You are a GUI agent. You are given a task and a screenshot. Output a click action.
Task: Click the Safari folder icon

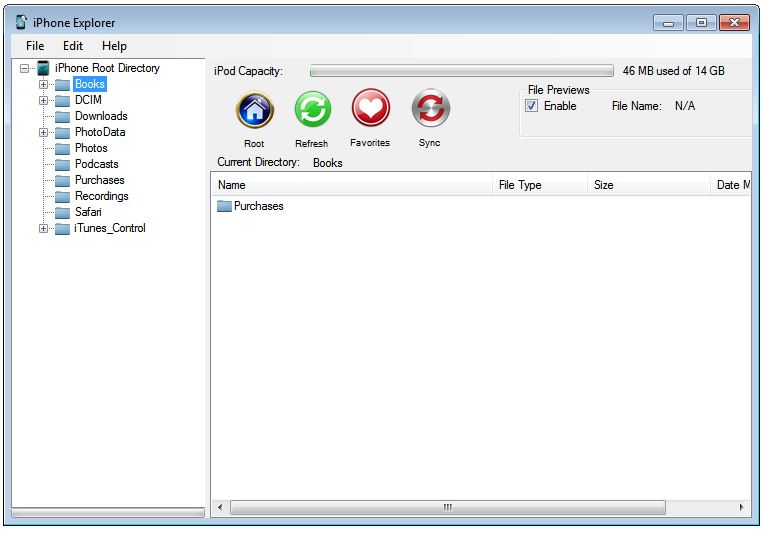(x=62, y=213)
